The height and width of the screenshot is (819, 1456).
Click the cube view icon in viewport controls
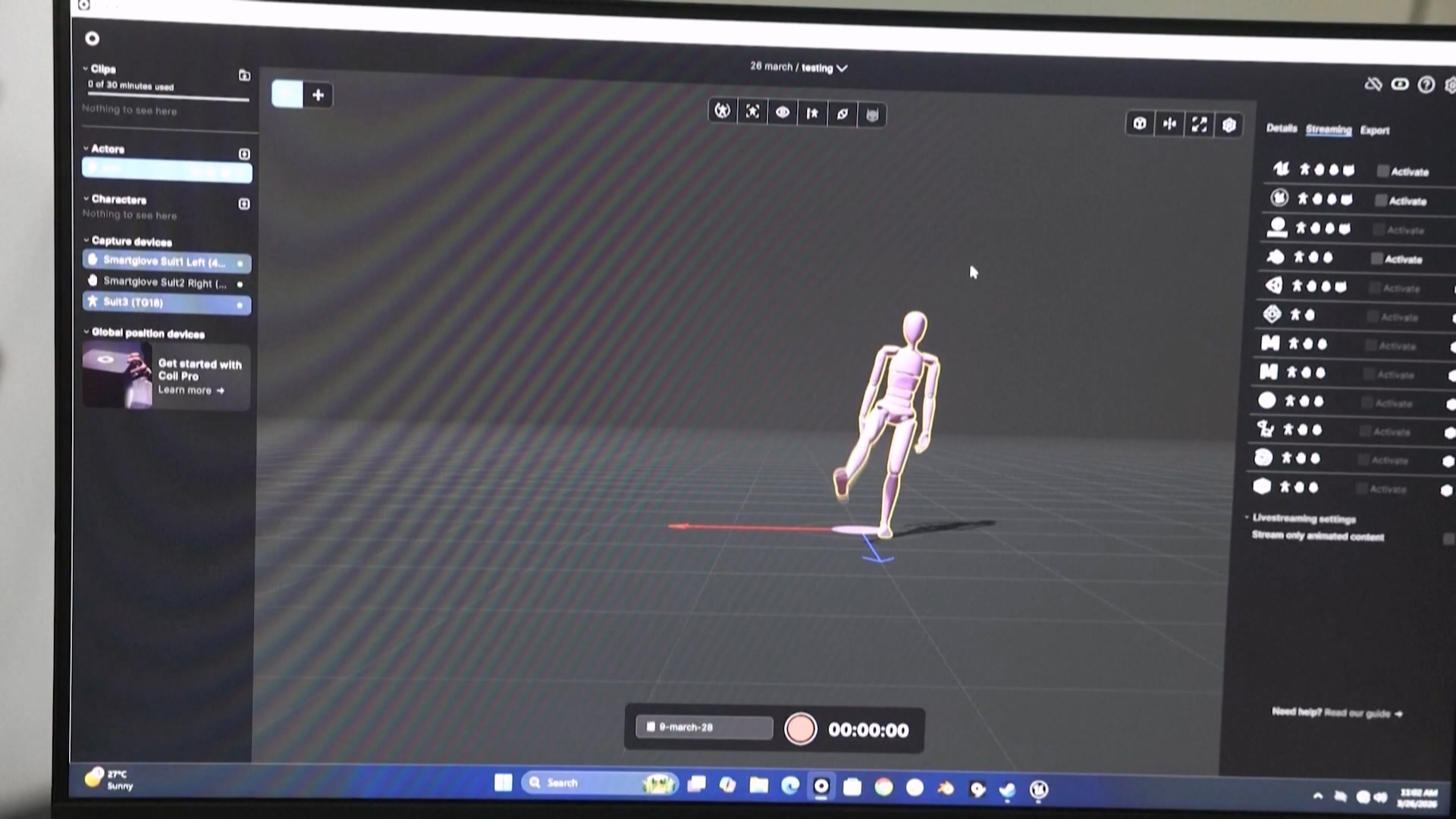click(1139, 124)
